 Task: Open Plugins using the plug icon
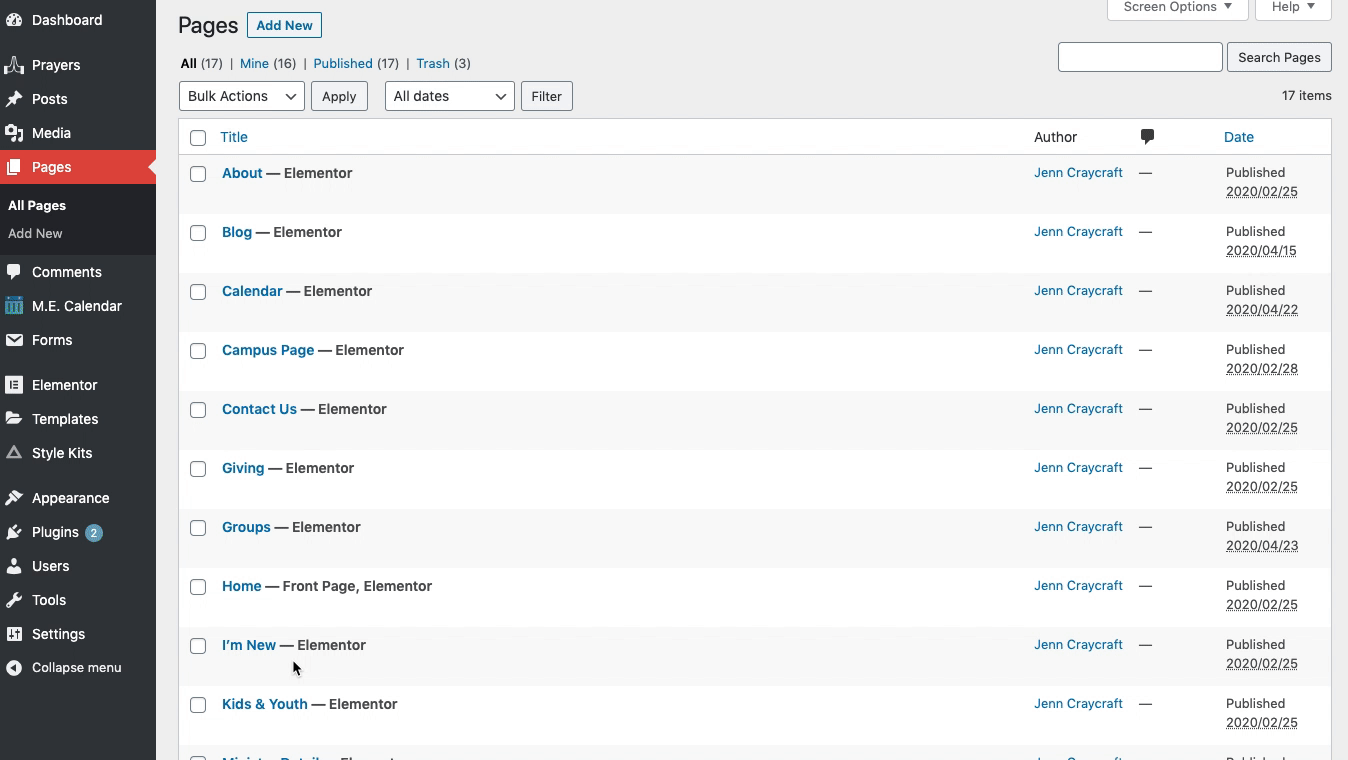click(14, 532)
